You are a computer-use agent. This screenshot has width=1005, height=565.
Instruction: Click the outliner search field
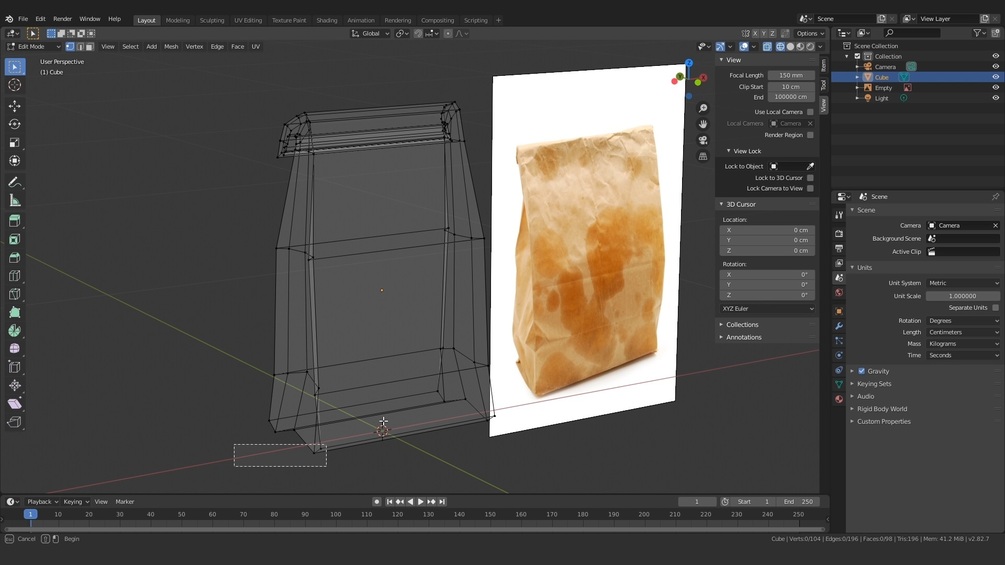coord(912,33)
